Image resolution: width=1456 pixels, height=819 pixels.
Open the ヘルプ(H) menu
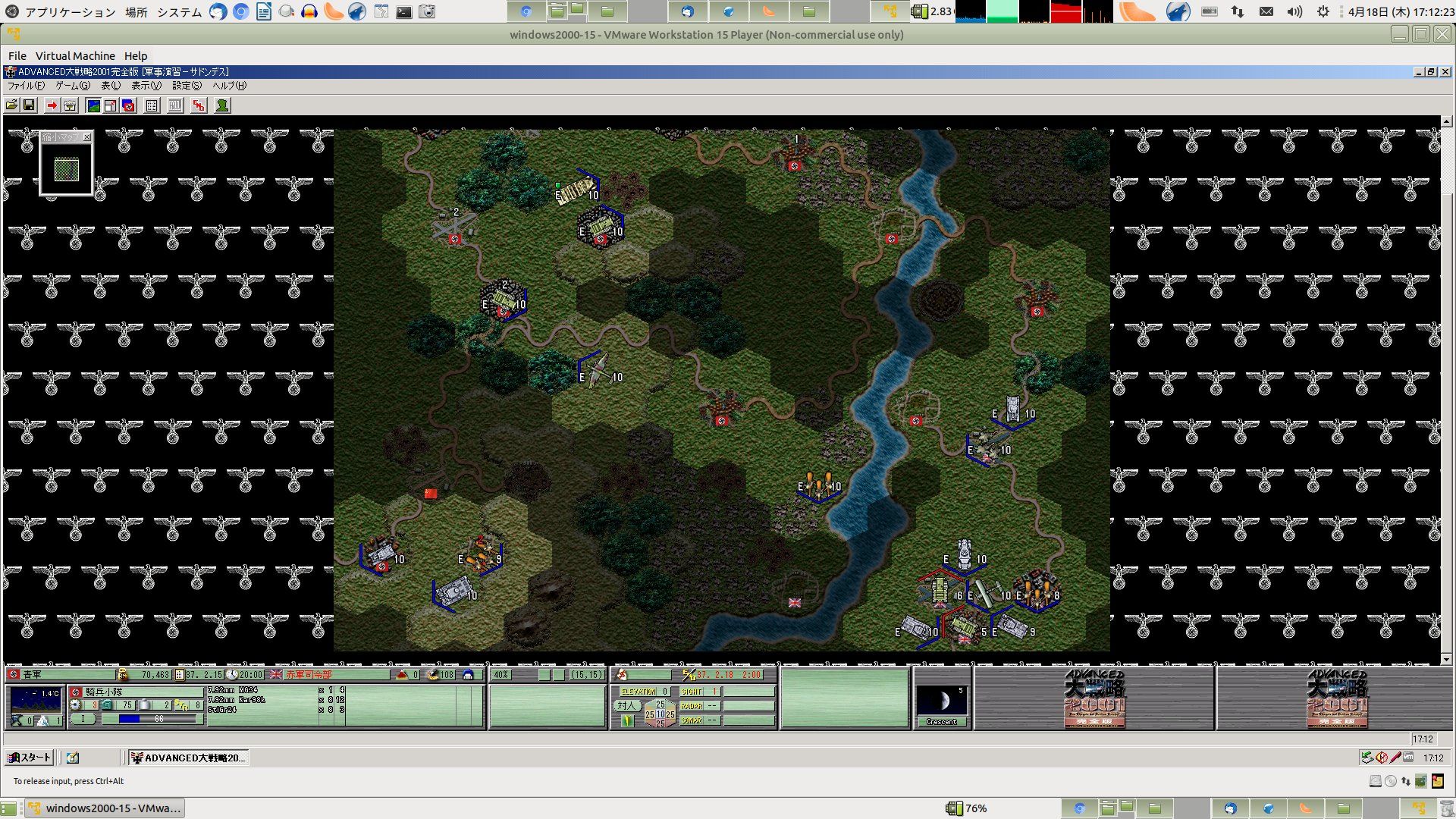229,86
